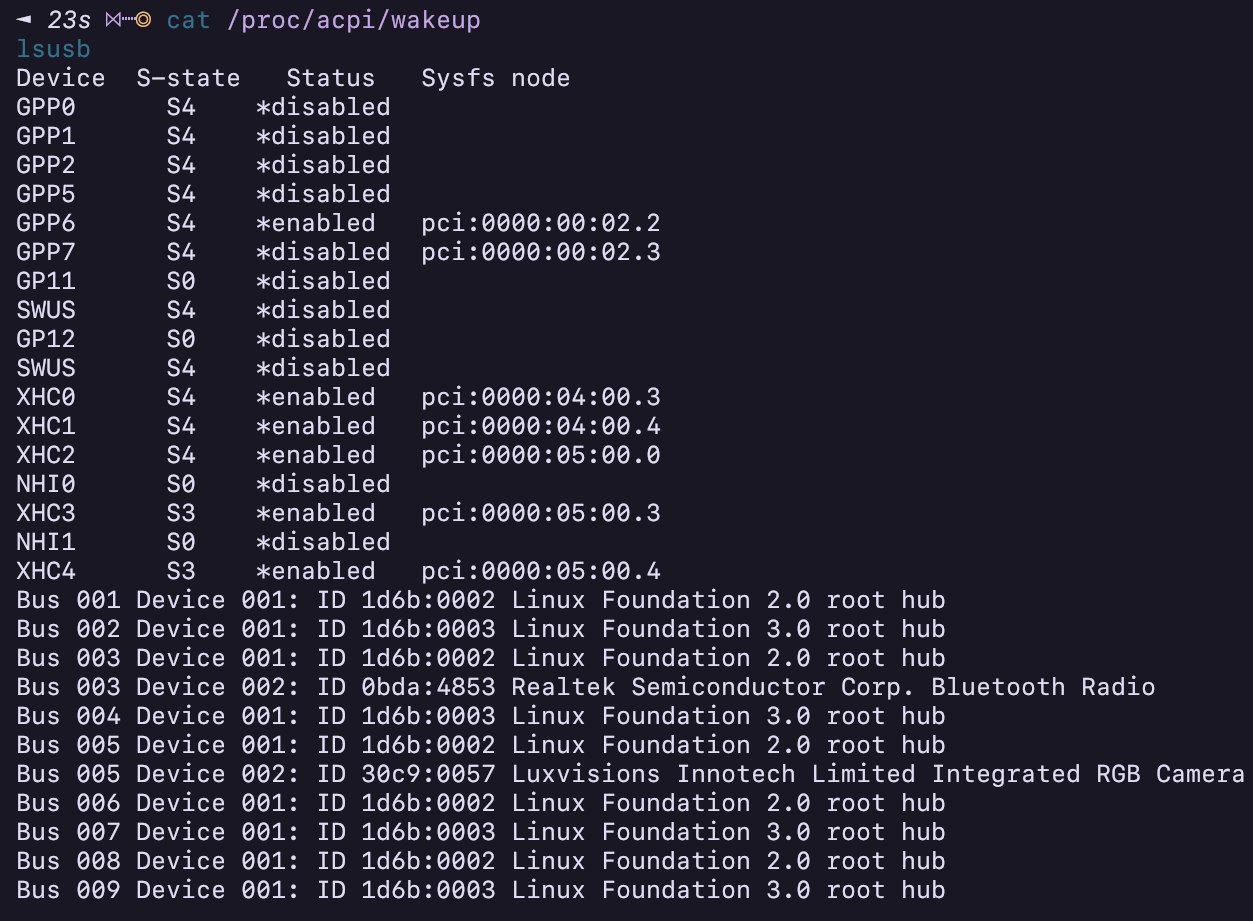
Task: Click the pci:0000:05:00.4 node for XHC4
Action: pos(540,571)
